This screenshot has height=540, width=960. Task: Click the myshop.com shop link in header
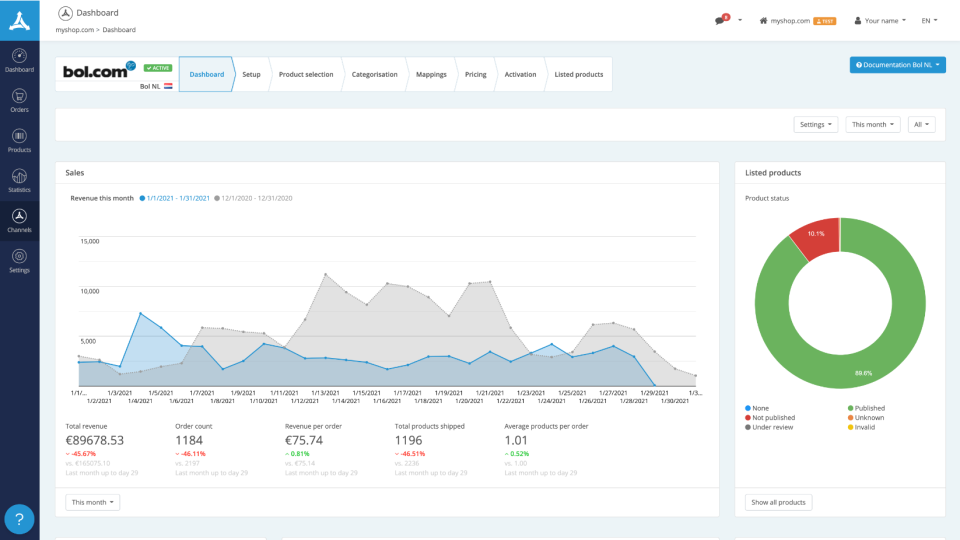(790, 21)
